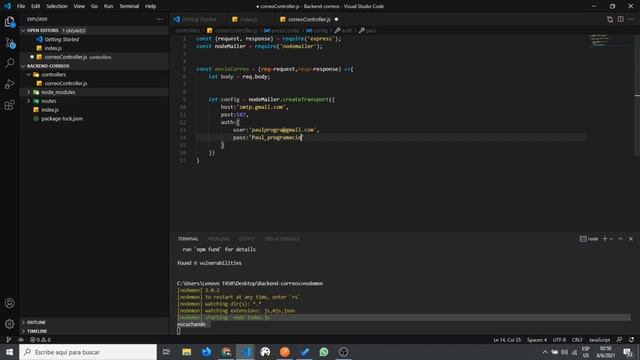Change file encoding UTF-8
The height and width of the screenshot is (360, 640).
point(559,340)
